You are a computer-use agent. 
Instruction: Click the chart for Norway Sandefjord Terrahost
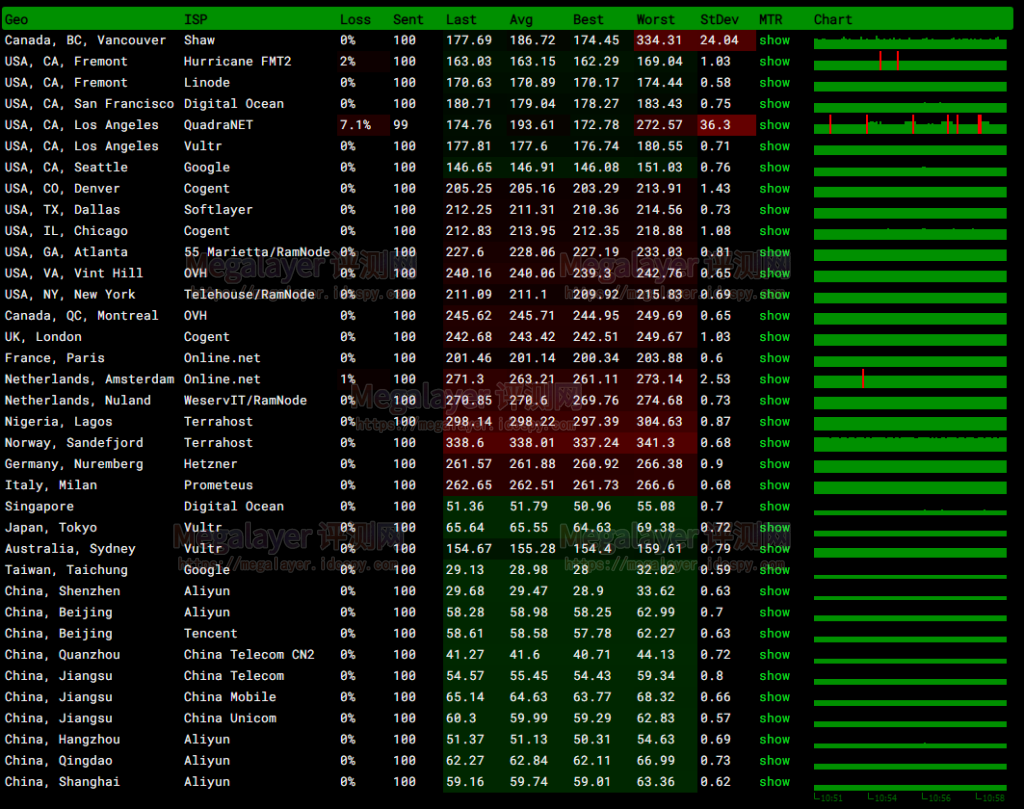pos(910,444)
